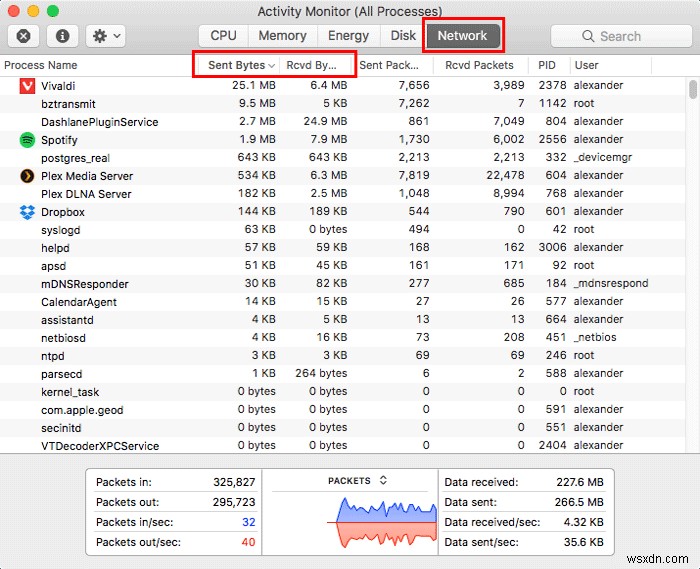Viewport: 700px width, 569px height.
Task: Select the helpd process
Action: [x=55, y=248]
